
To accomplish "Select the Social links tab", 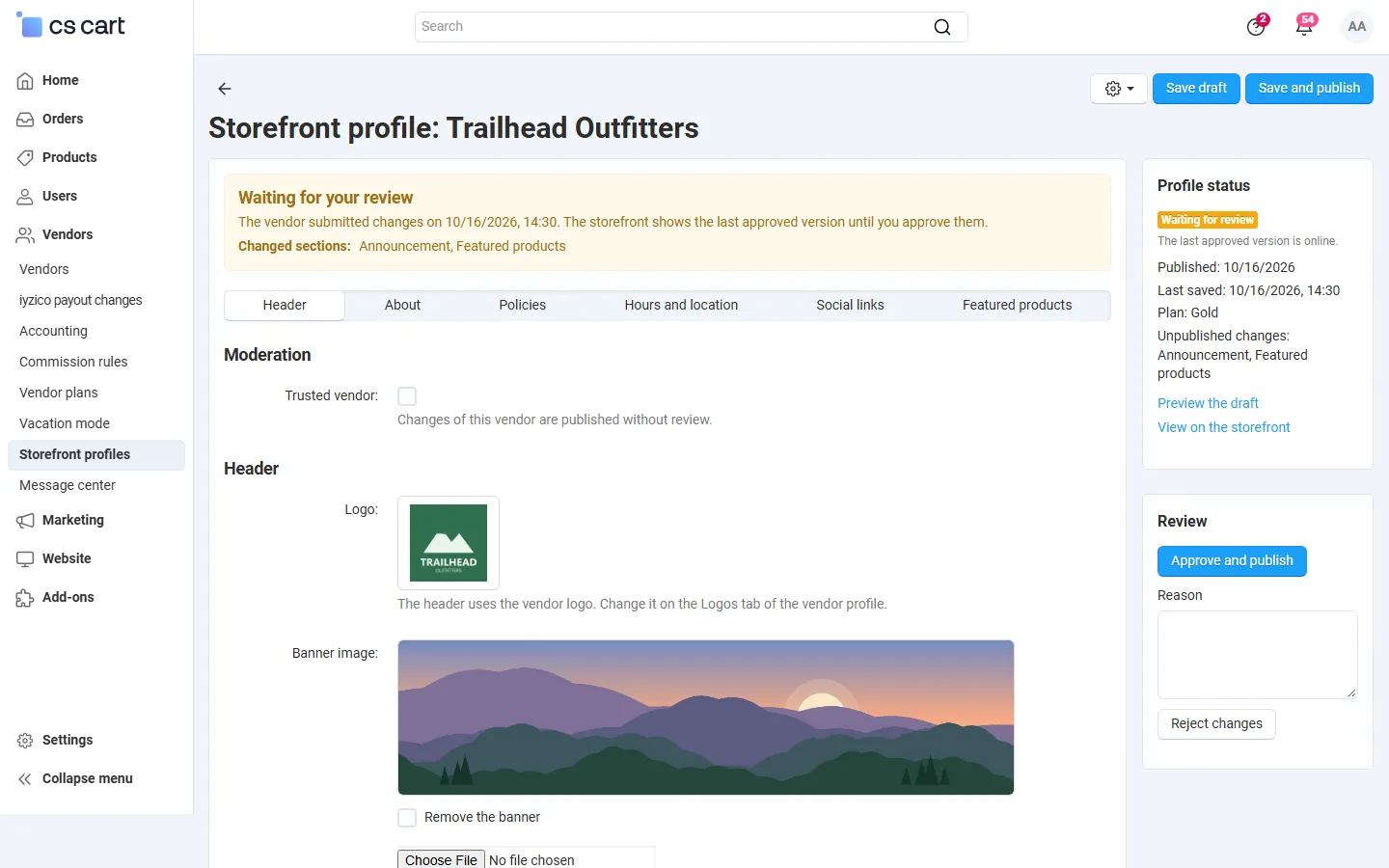I will (850, 305).
